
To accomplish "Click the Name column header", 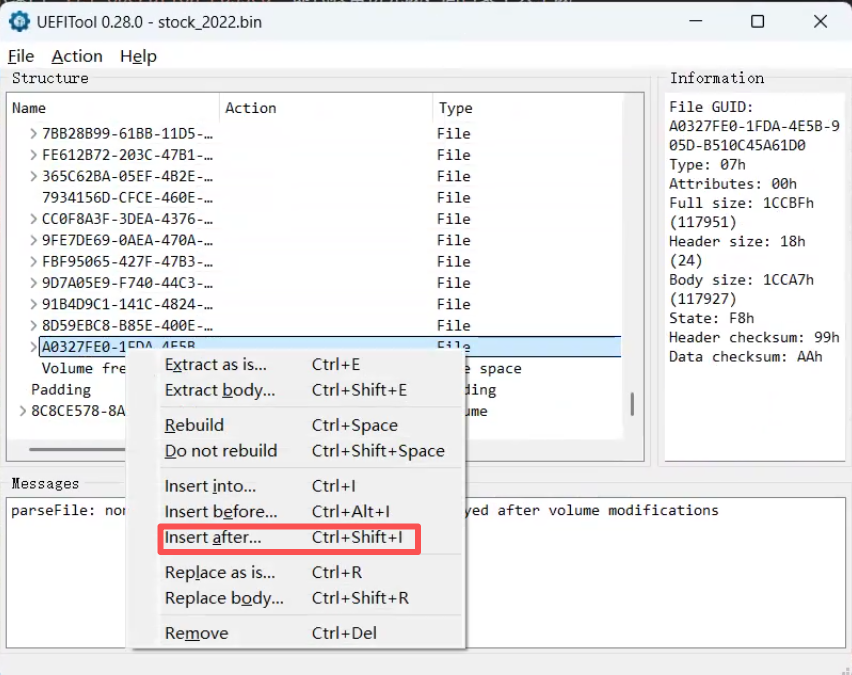I will pos(113,108).
